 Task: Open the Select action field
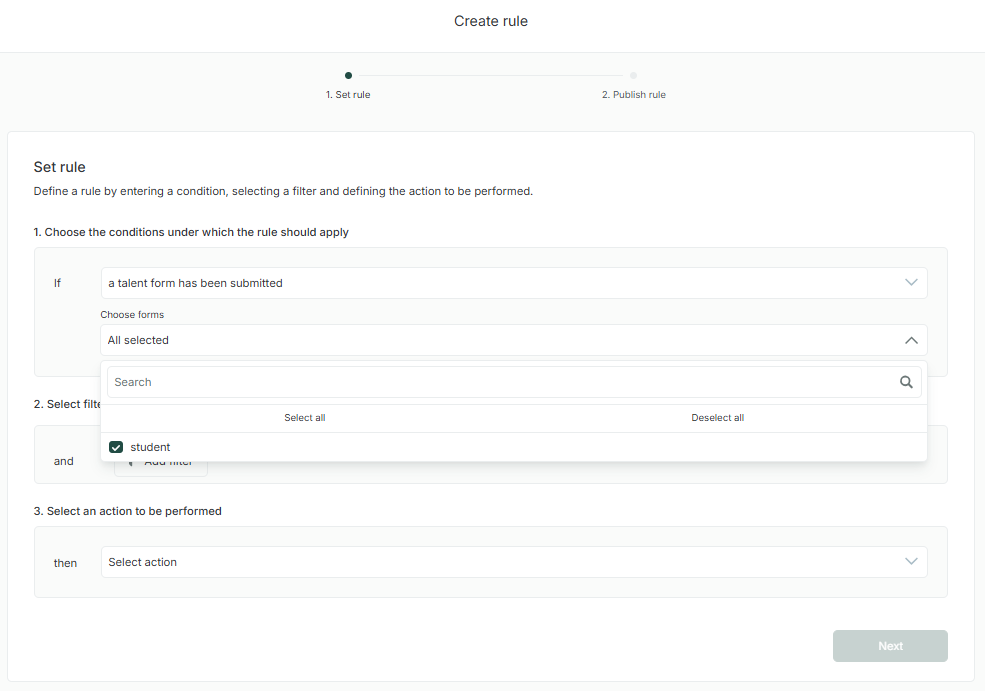tap(500, 562)
